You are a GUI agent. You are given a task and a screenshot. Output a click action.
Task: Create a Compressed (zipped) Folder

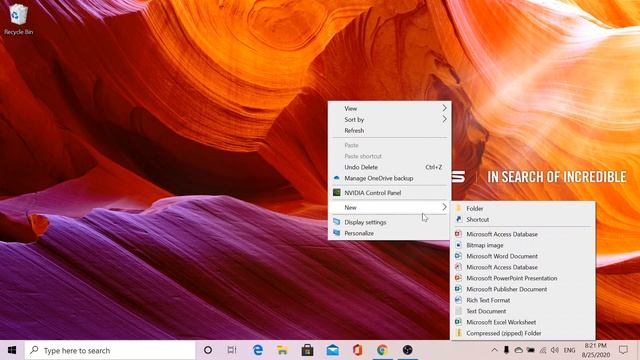pos(523,333)
